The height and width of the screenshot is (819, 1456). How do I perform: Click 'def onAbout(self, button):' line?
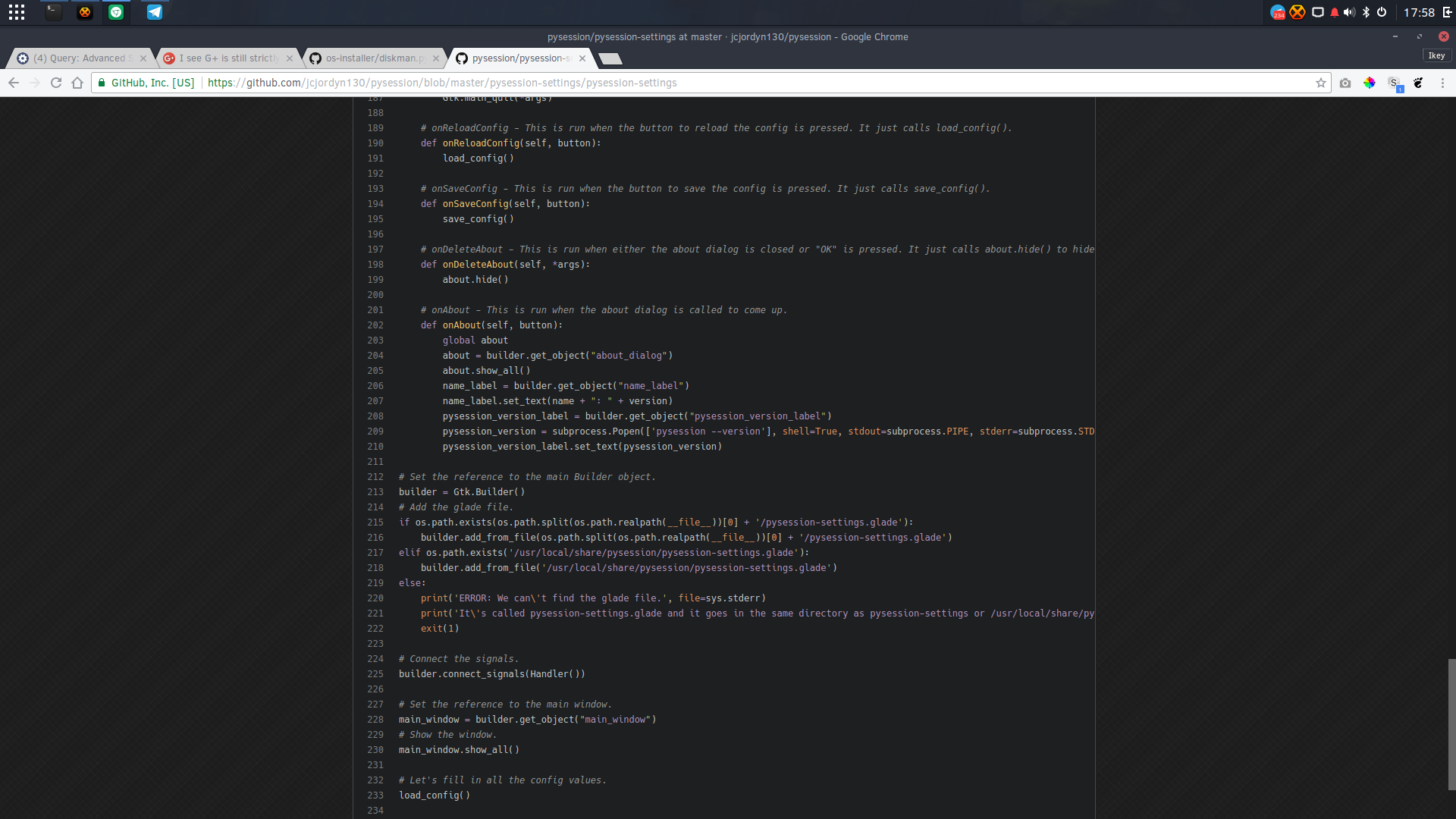pyautogui.click(x=491, y=325)
